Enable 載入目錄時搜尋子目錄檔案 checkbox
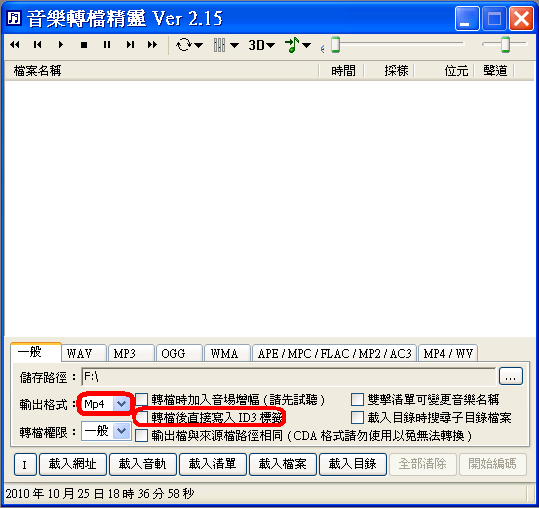Viewport: 539px width, 508px height. coord(357,418)
